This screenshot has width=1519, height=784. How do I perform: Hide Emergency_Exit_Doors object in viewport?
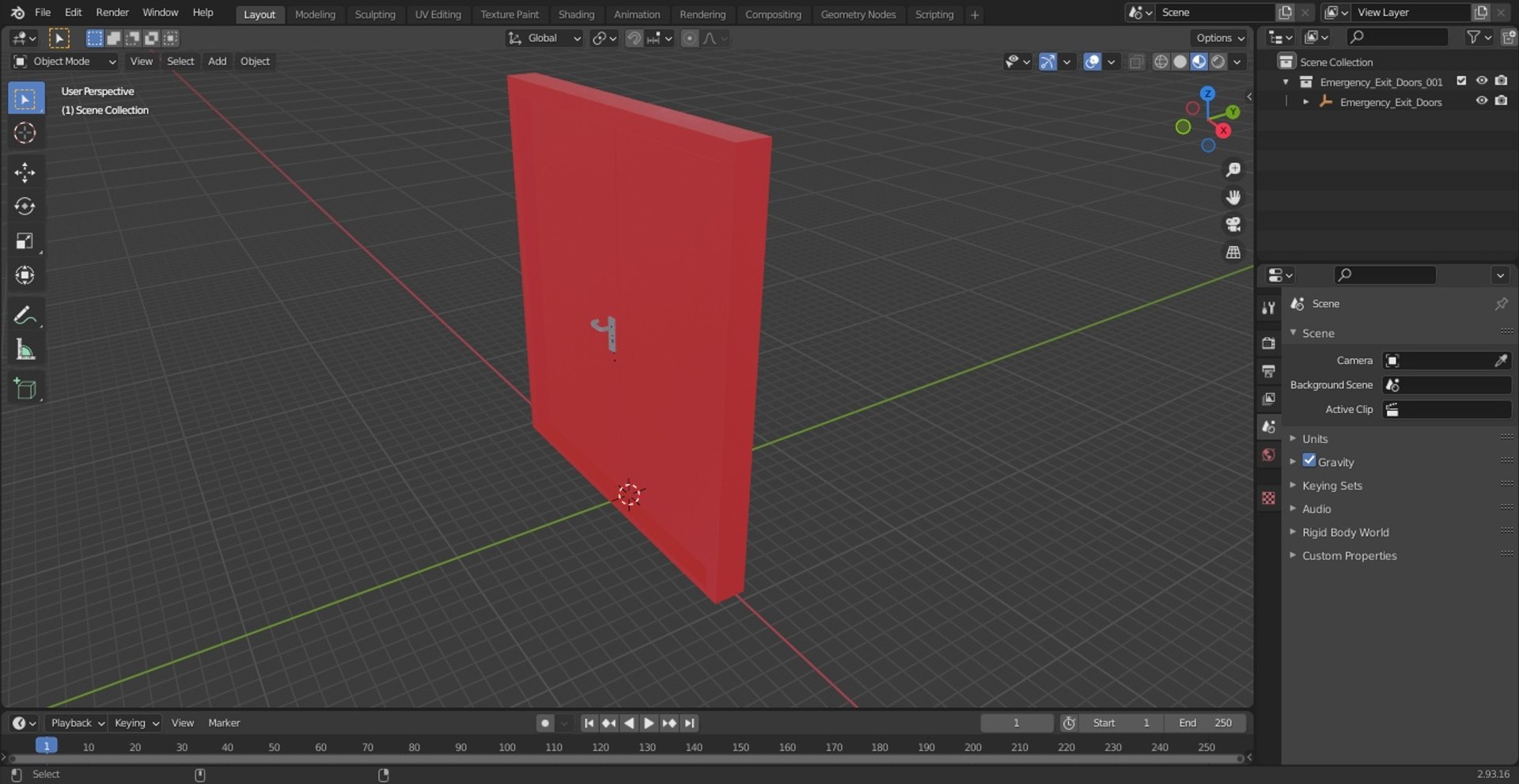point(1482,102)
